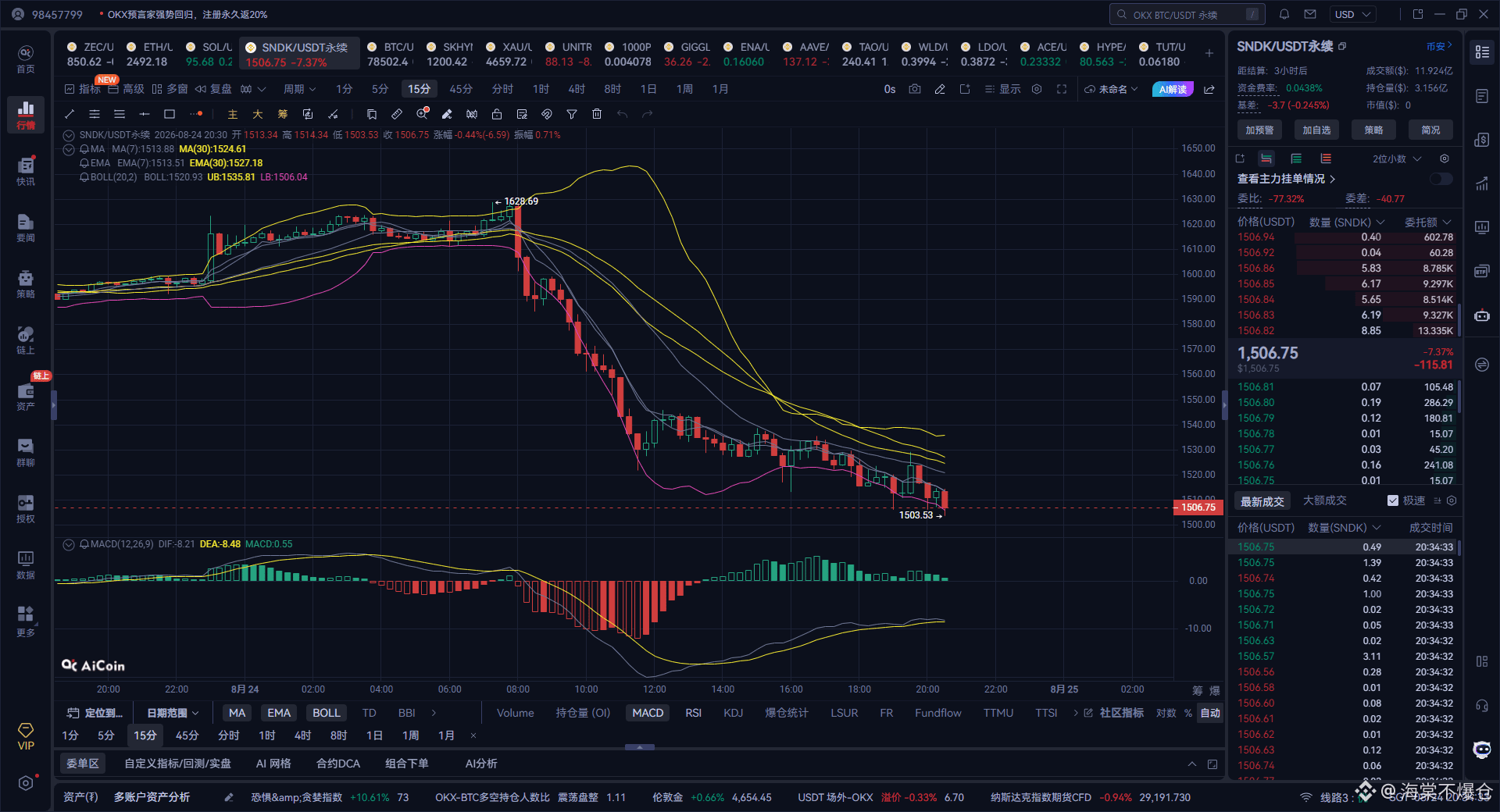Open 2位小数 decimal precision dropdown

[x=1397, y=158]
